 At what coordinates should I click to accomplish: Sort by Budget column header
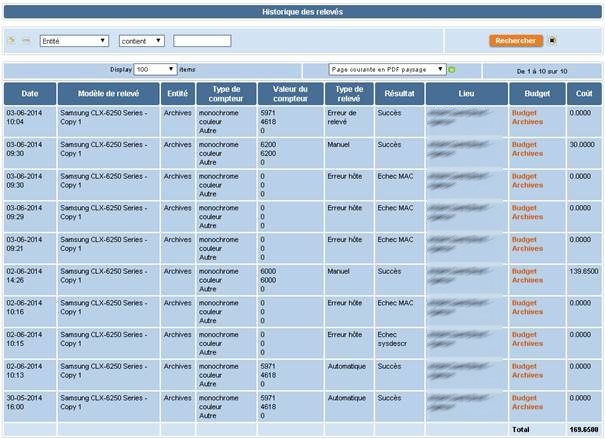pyautogui.click(x=537, y=94)
